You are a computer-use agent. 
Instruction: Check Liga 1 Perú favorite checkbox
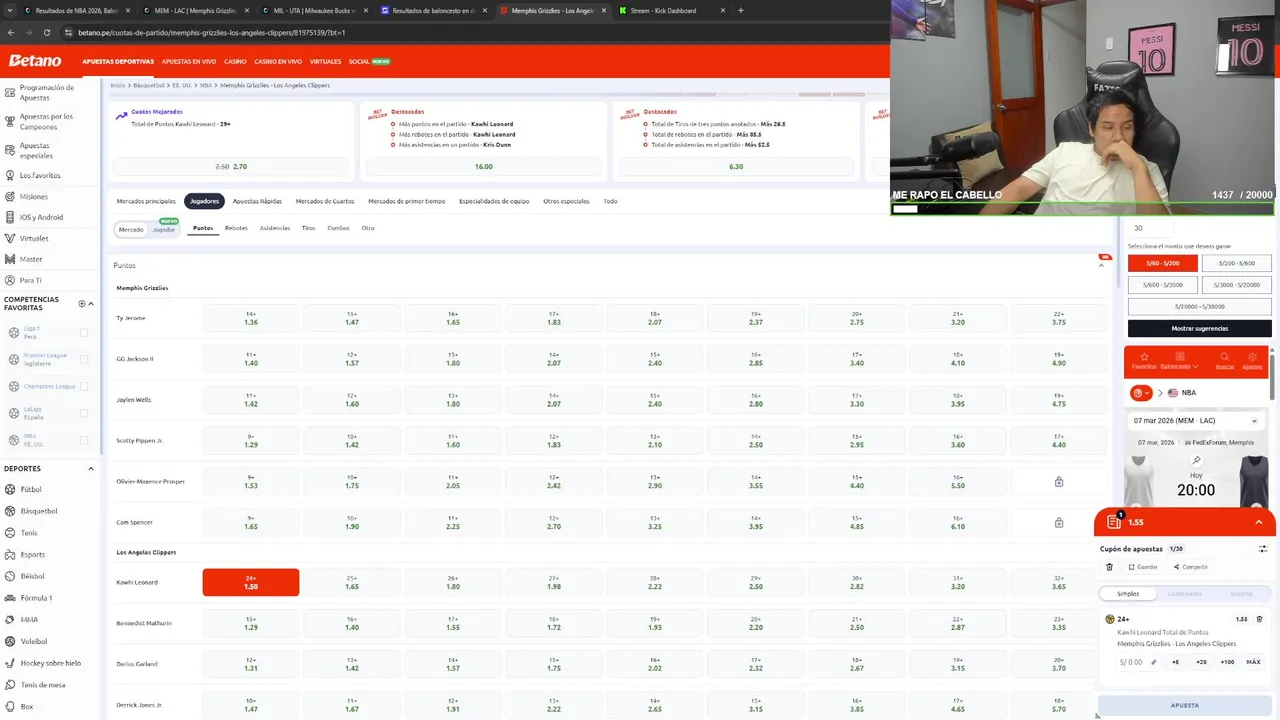coord(84,332)
